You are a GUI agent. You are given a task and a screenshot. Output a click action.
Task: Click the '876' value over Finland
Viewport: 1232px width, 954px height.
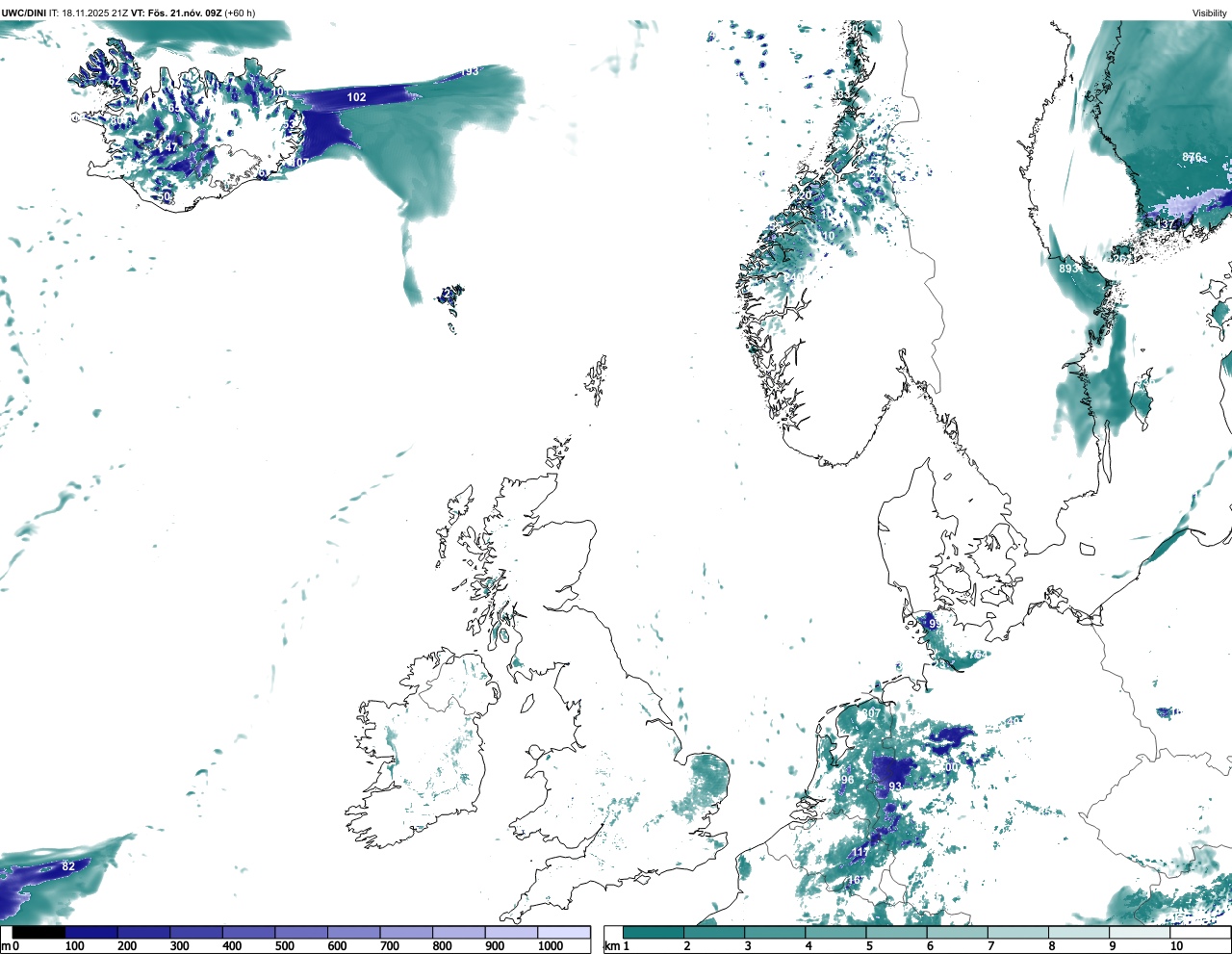1192,157
